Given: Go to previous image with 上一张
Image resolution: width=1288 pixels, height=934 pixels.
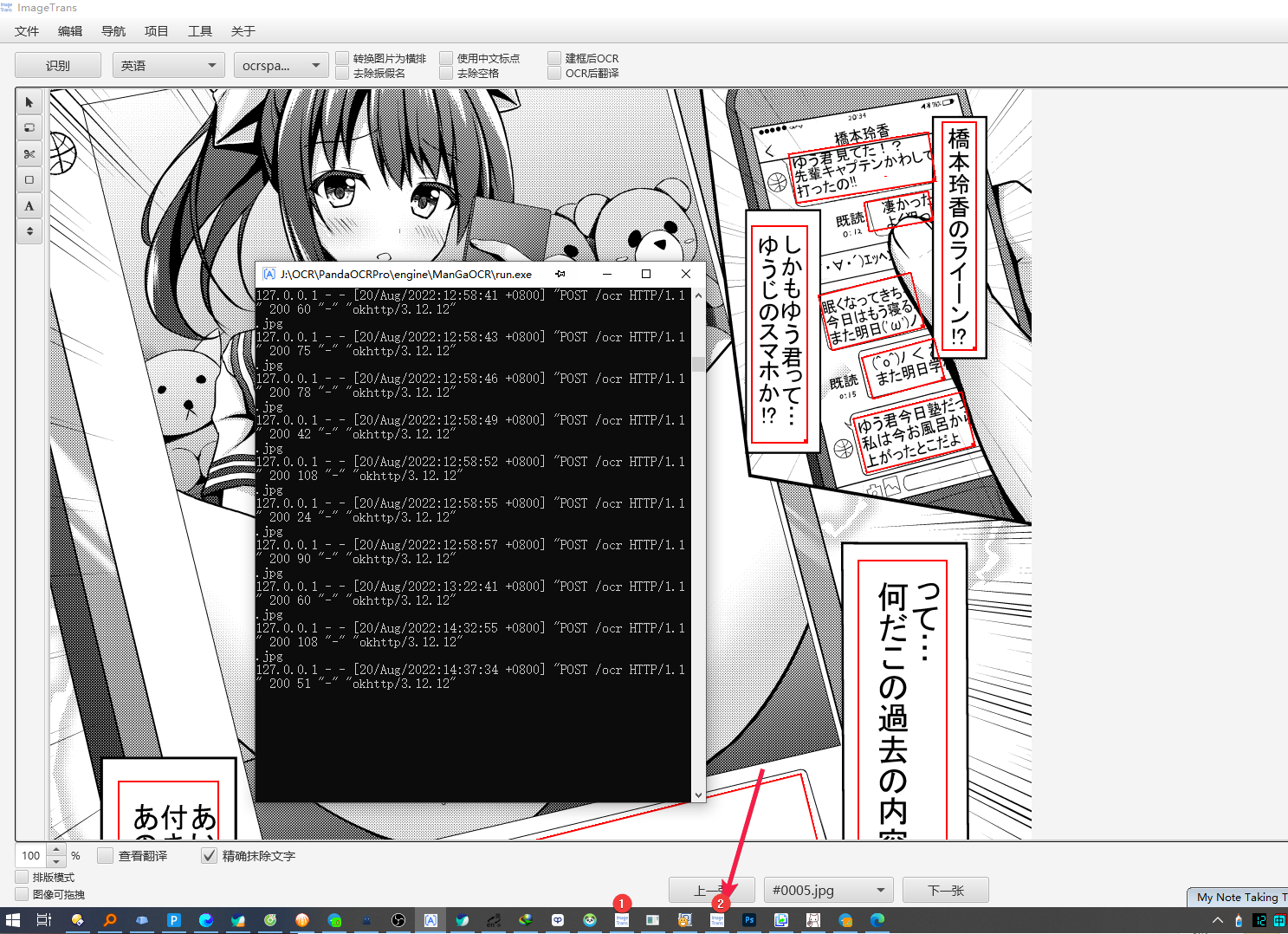Looking at the screenshot, I should [712, 890].
